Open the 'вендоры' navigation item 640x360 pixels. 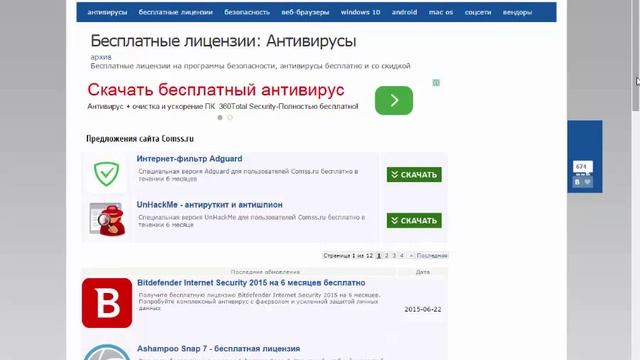click(x=517, y=12)
